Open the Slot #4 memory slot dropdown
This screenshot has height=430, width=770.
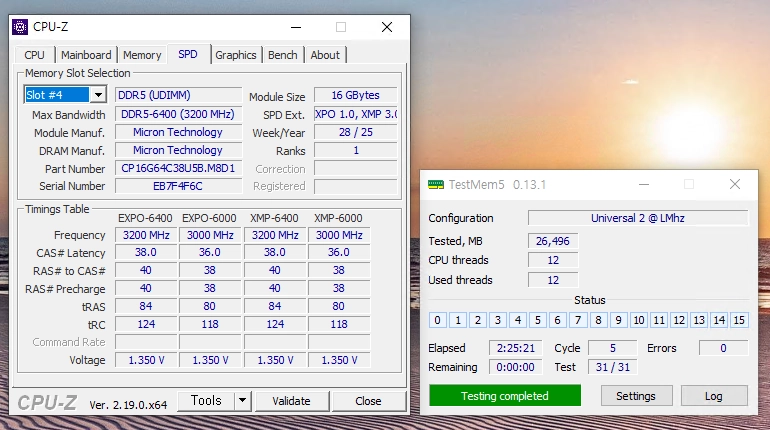click(x=98, y=95)
